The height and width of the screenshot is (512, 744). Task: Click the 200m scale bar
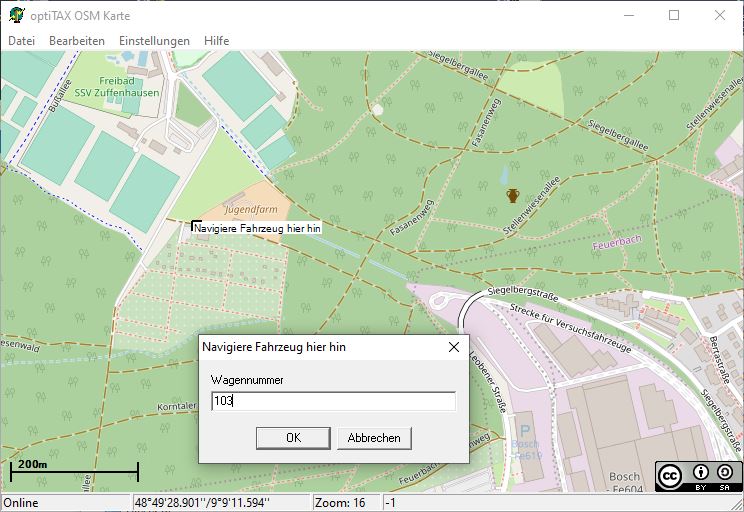pos(74,471)
